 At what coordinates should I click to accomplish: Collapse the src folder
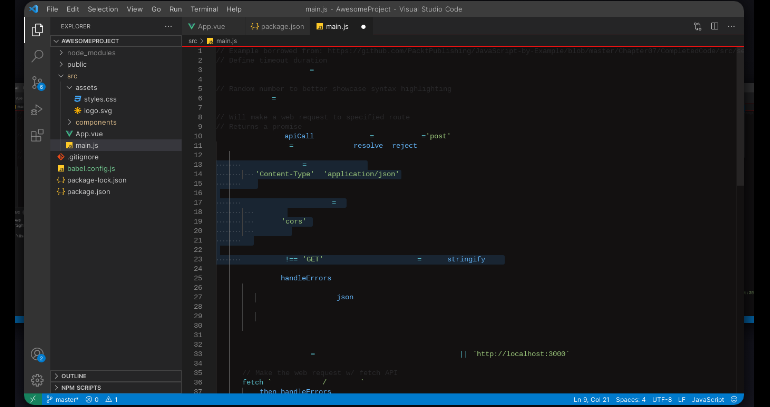point(116,76)
